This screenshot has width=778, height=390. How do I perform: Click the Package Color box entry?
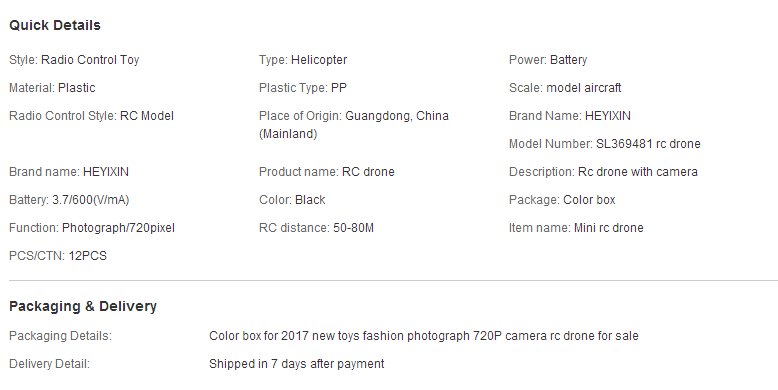tap(562, 200)
